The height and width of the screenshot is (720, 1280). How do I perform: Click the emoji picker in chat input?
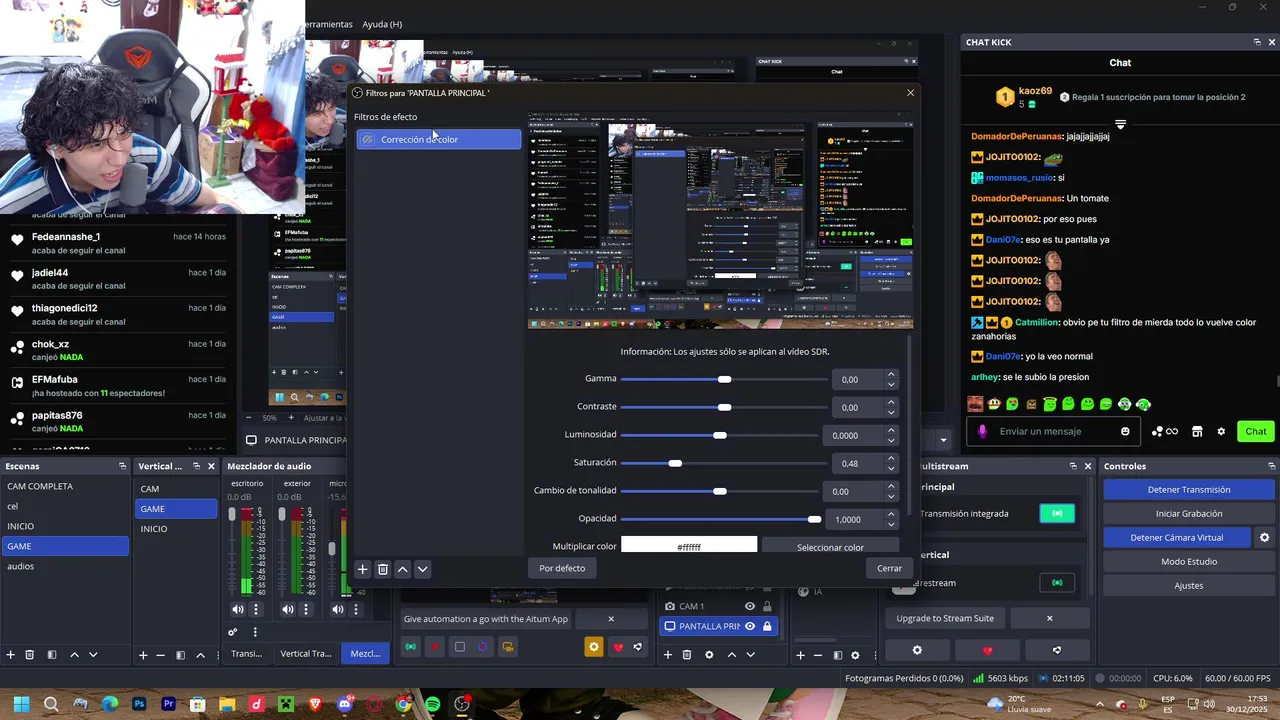(1125, 431)
